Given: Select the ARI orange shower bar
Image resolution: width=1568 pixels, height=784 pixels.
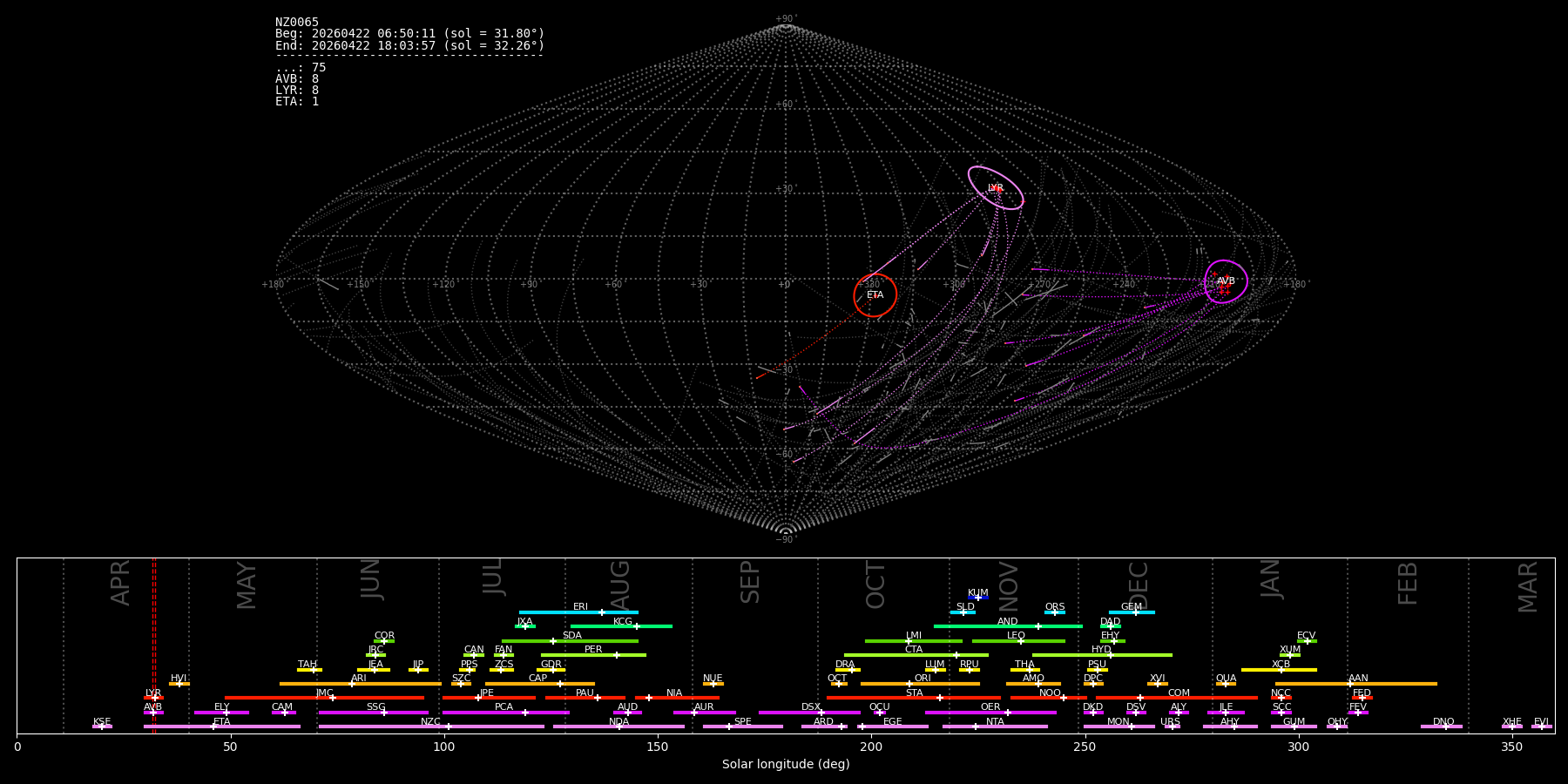Looking at the screenshot, I should (x=361, y=684).
